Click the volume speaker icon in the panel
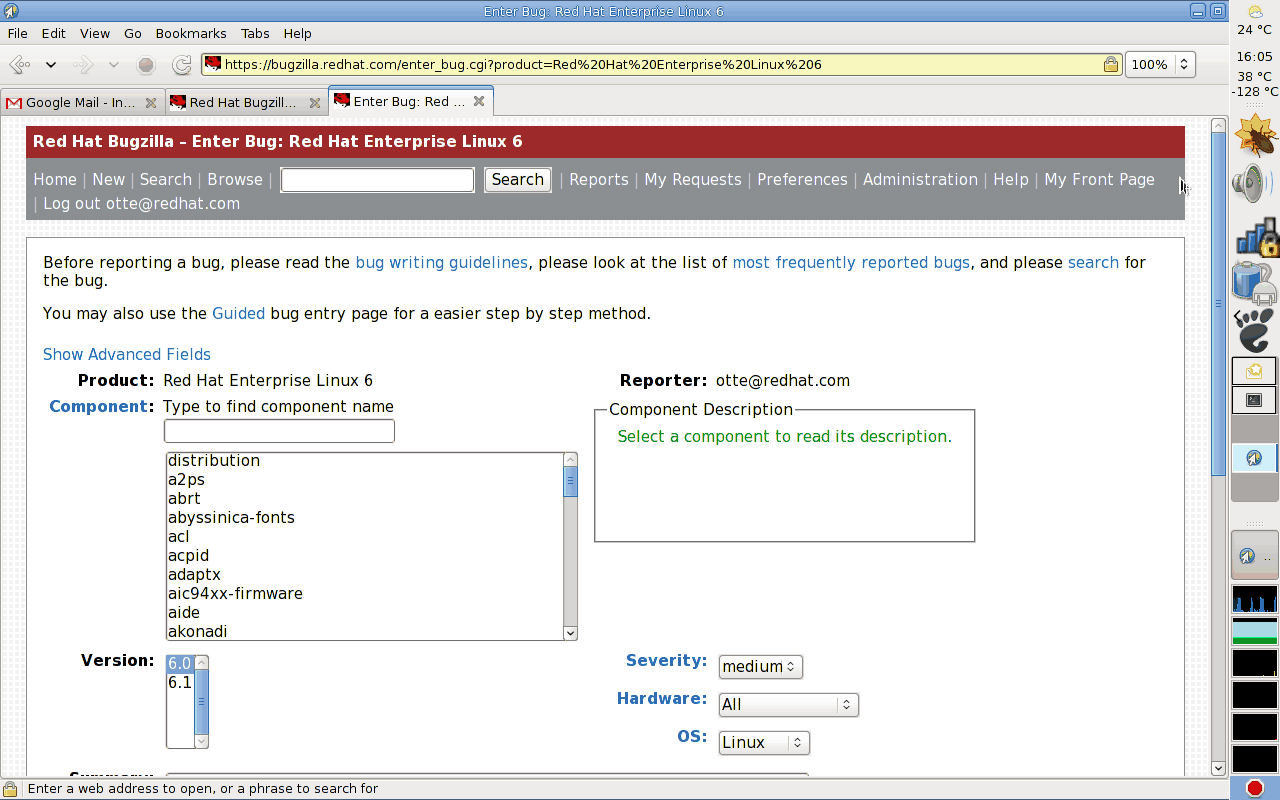Screen dimensions: 1280x800 point(1252,184)
